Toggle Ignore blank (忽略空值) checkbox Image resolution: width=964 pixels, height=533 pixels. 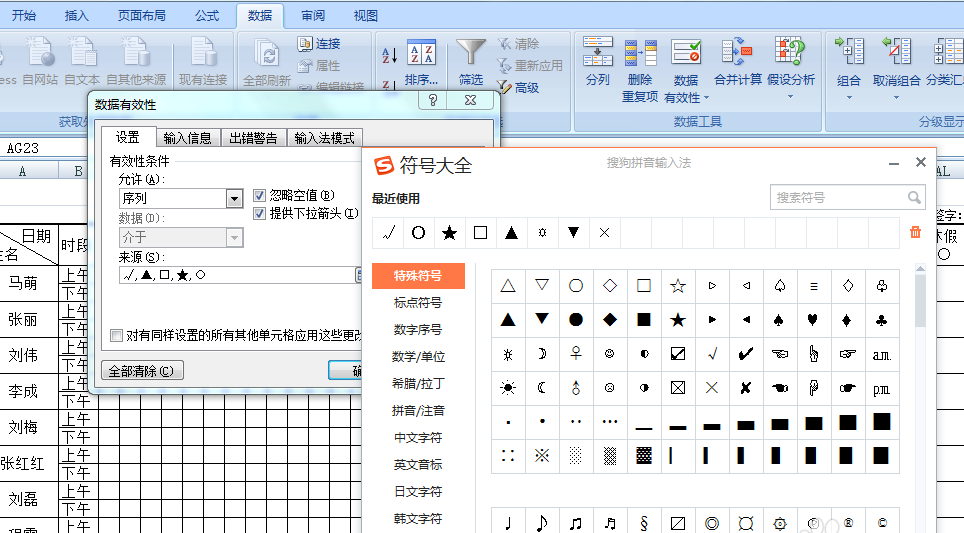(x=259, y=195)
